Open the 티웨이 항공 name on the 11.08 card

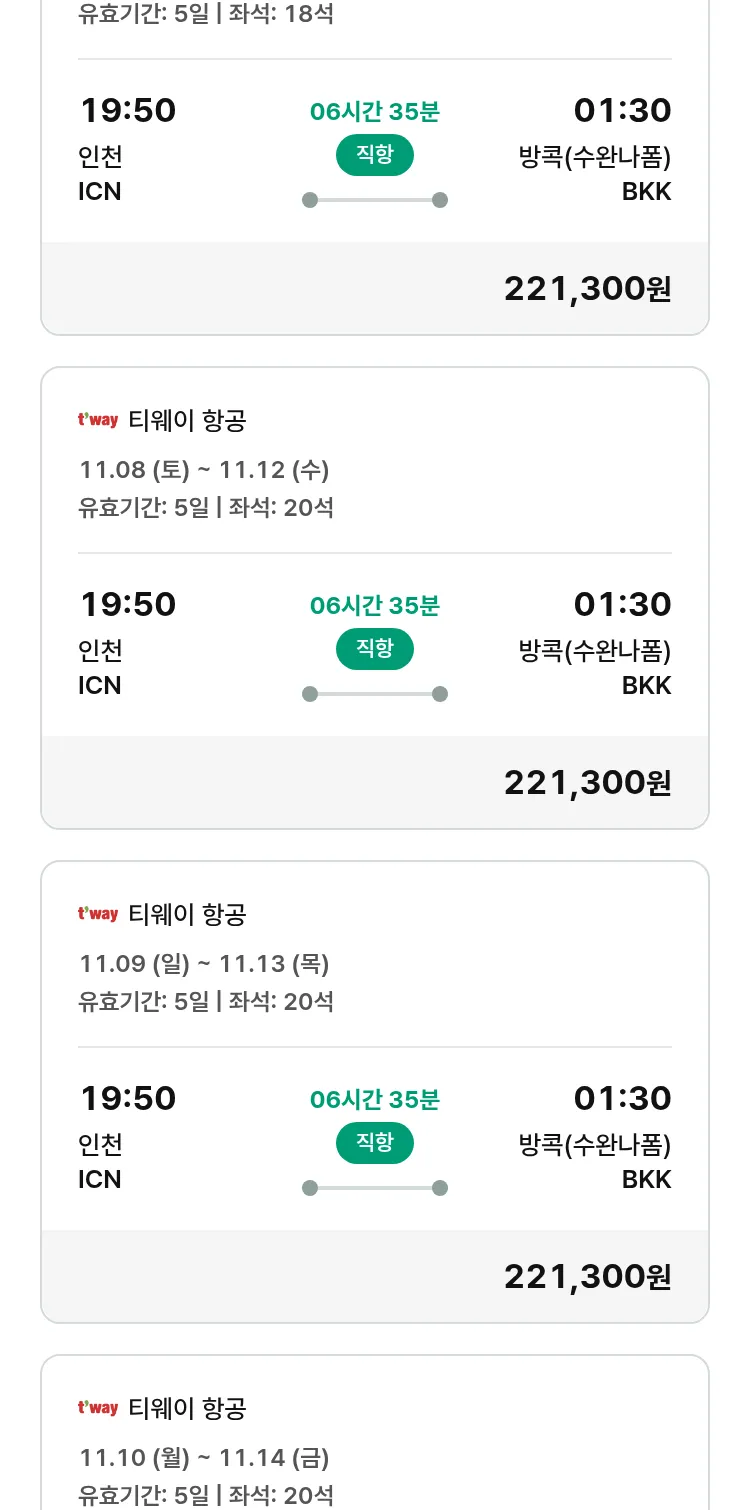pyautogui.click(x=187, y=421)
